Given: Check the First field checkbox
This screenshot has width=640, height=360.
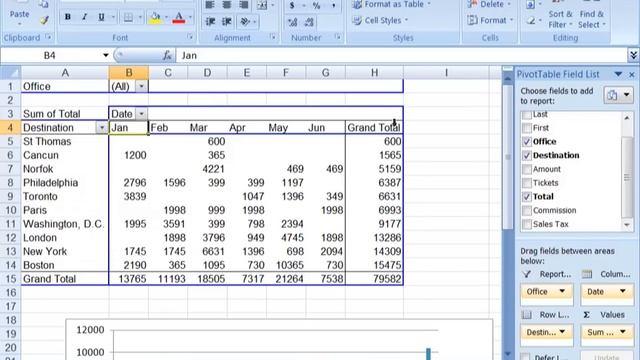Looking at the screenshot, I should (527, 128).
